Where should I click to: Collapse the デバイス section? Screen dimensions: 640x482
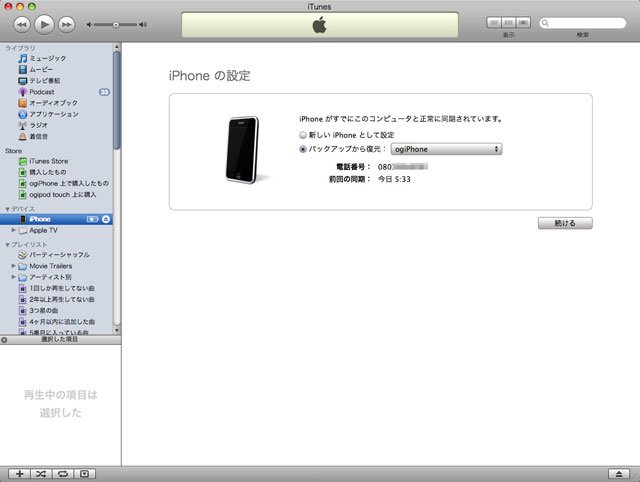[x=7, y=209]
